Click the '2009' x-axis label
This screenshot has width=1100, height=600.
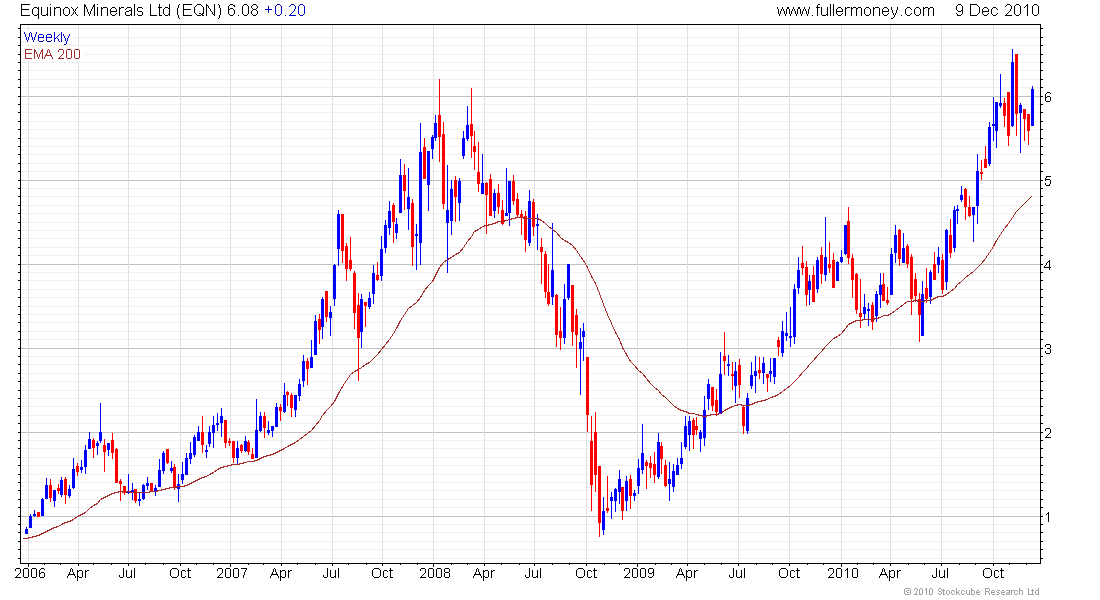point(639,573)
